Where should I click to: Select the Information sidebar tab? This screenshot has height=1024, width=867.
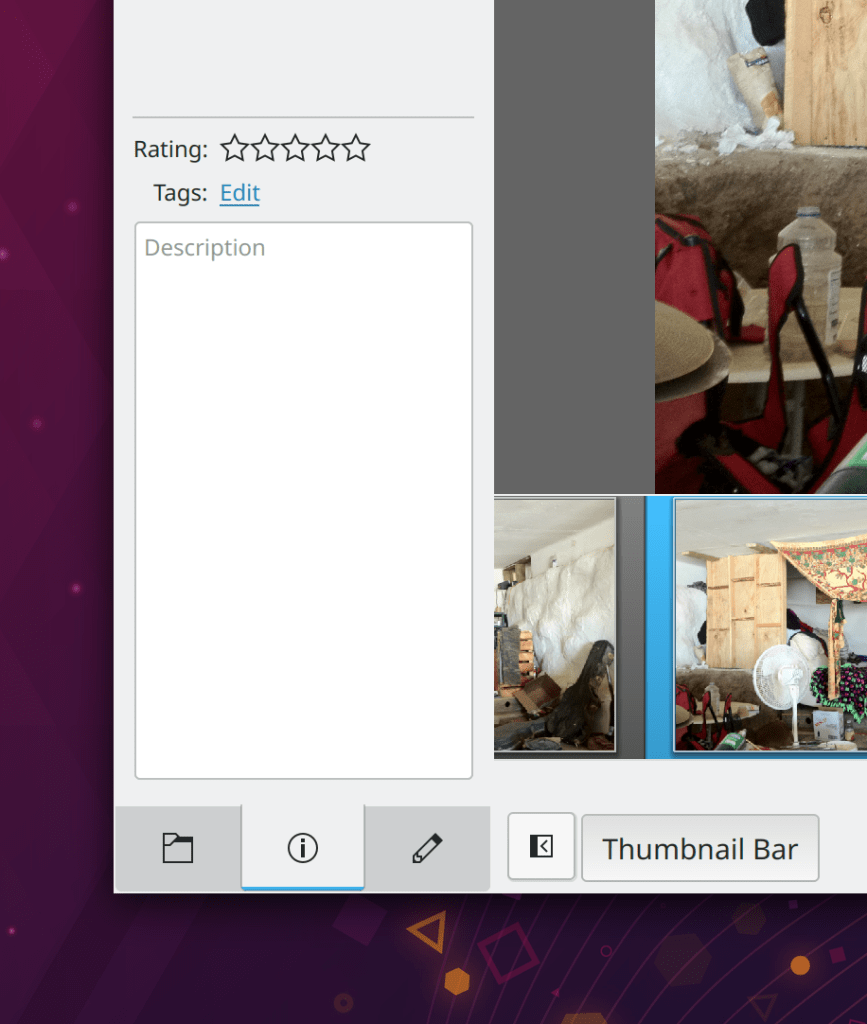302,849
